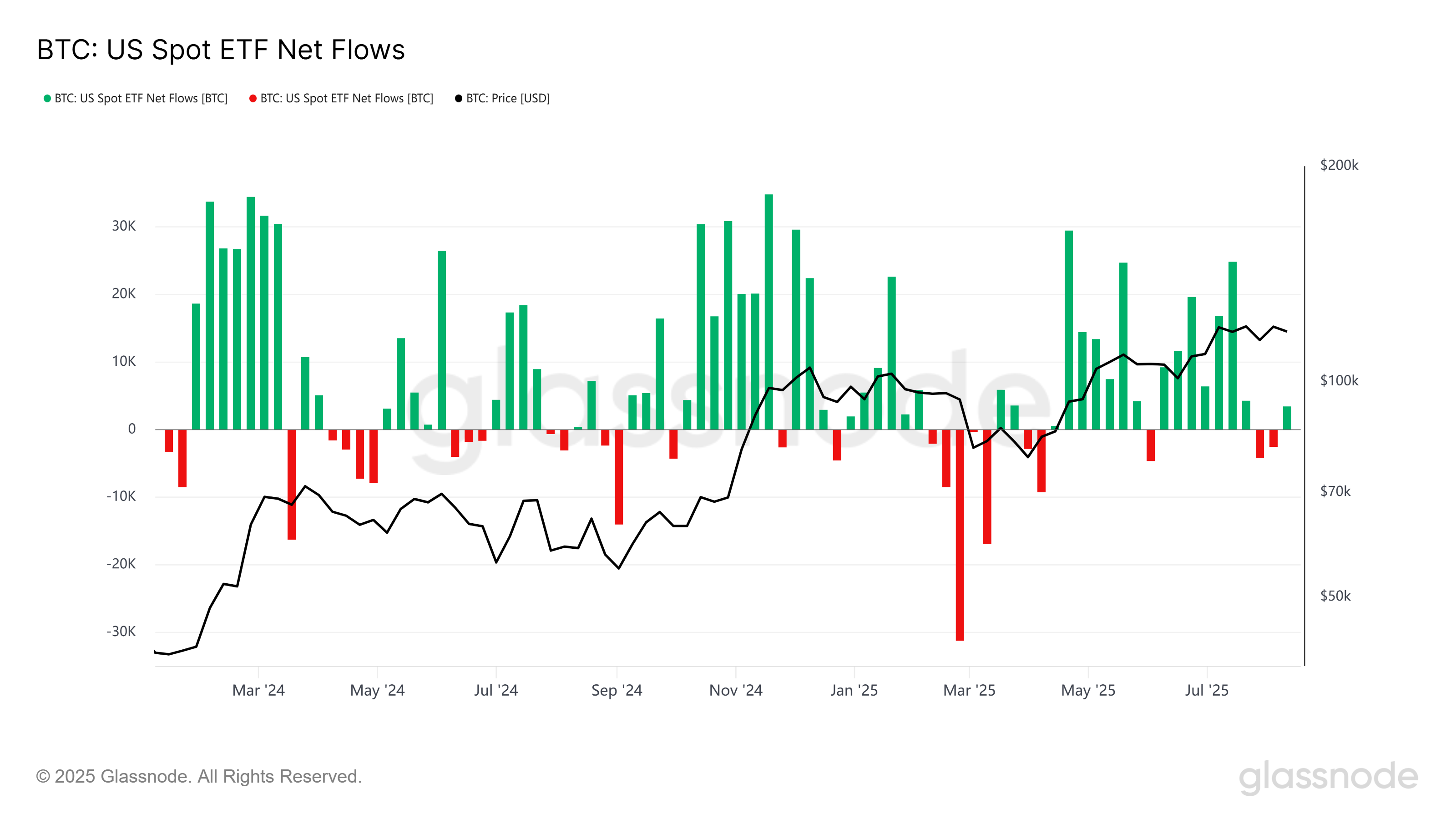Open the Glassnode copyright notice text
This screenshot has width=1456, height=819.
pos(198,777)
